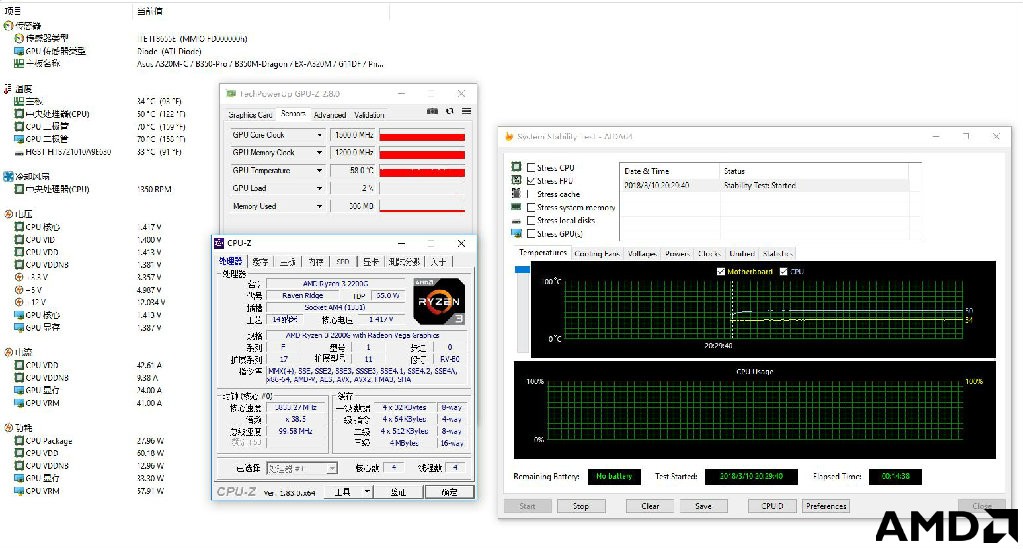This screenshot has width=1023, height=549.
Task: Click the blue temperature graph scale slider
Action: (x=523, y=269)
